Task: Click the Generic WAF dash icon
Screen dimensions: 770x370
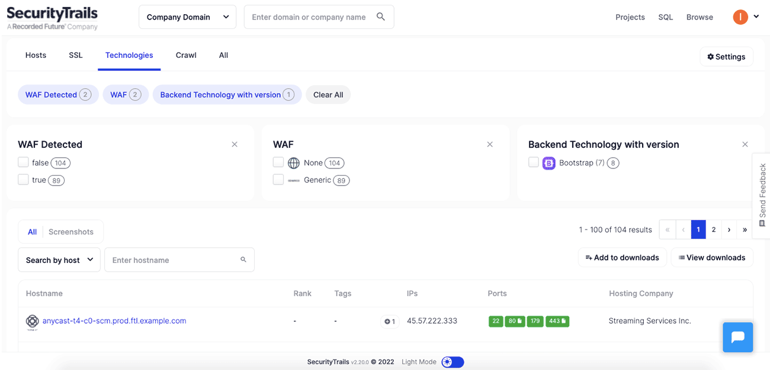Action: [x=293, y=180]
